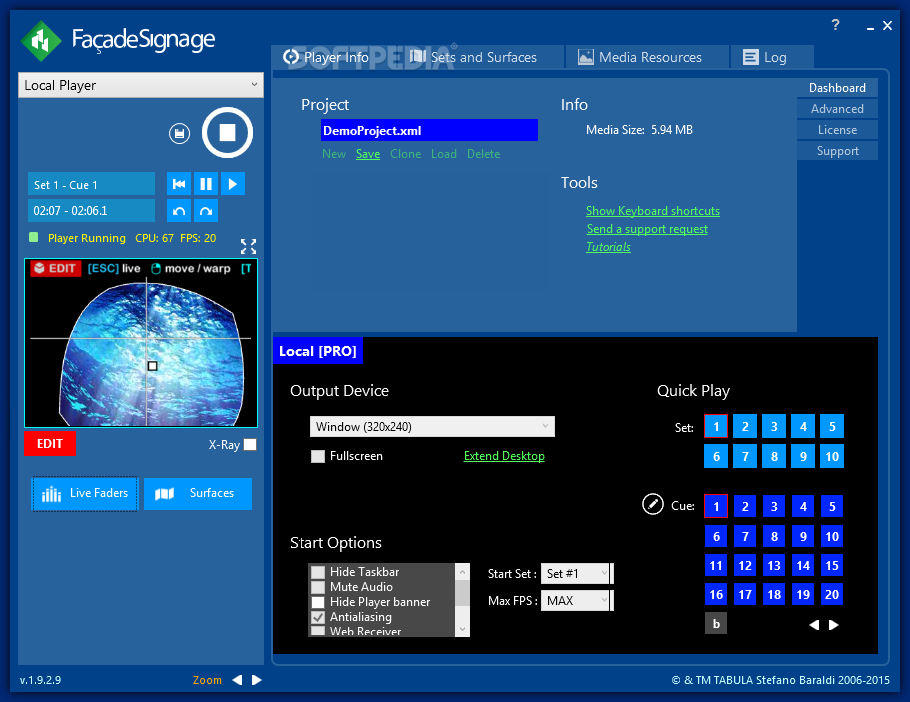Screen dimensions: 910x702
Task: Switch to the Player Info tab
Action: tap(326, 57)
